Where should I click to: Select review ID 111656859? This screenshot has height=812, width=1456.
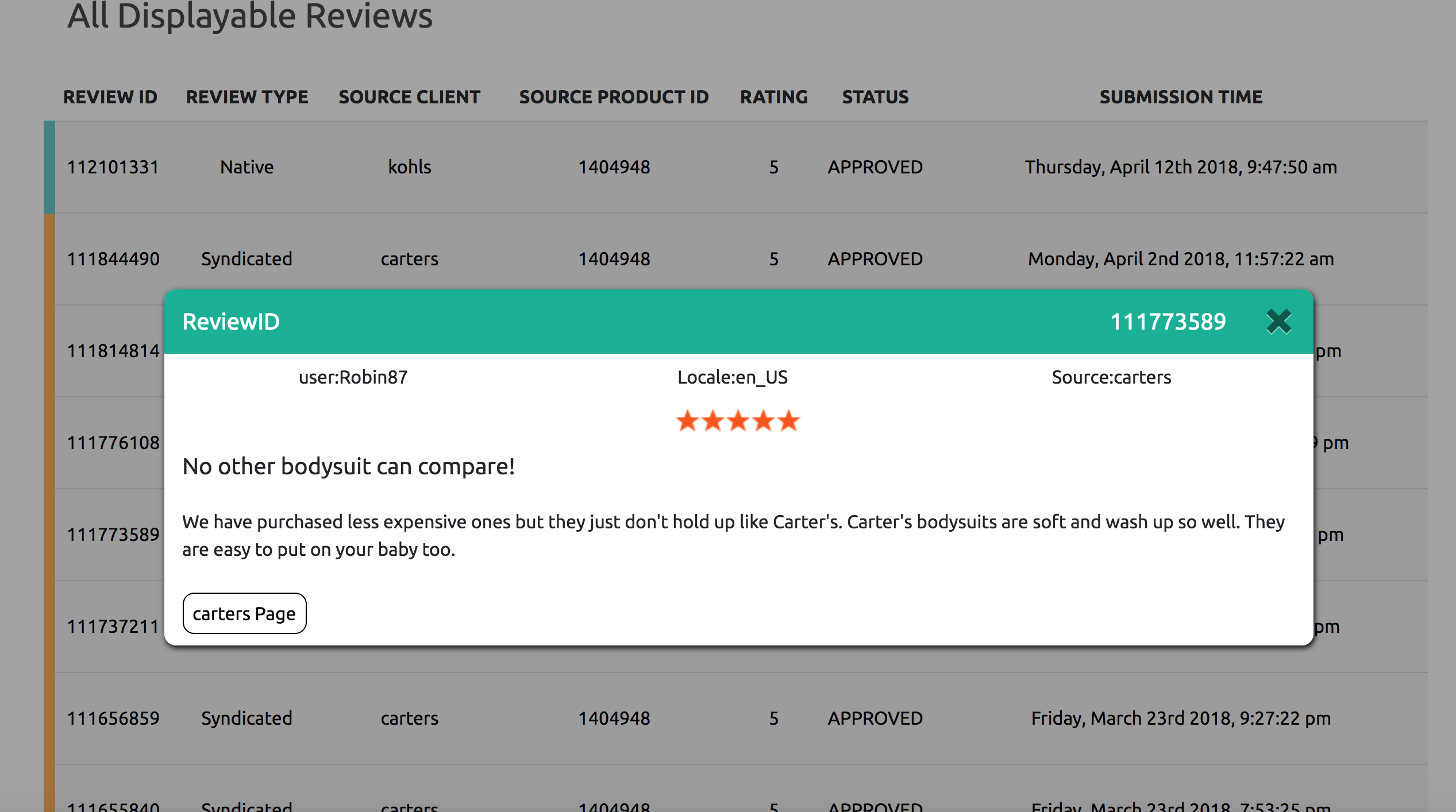pyautogui.click(x=113, y=718)
